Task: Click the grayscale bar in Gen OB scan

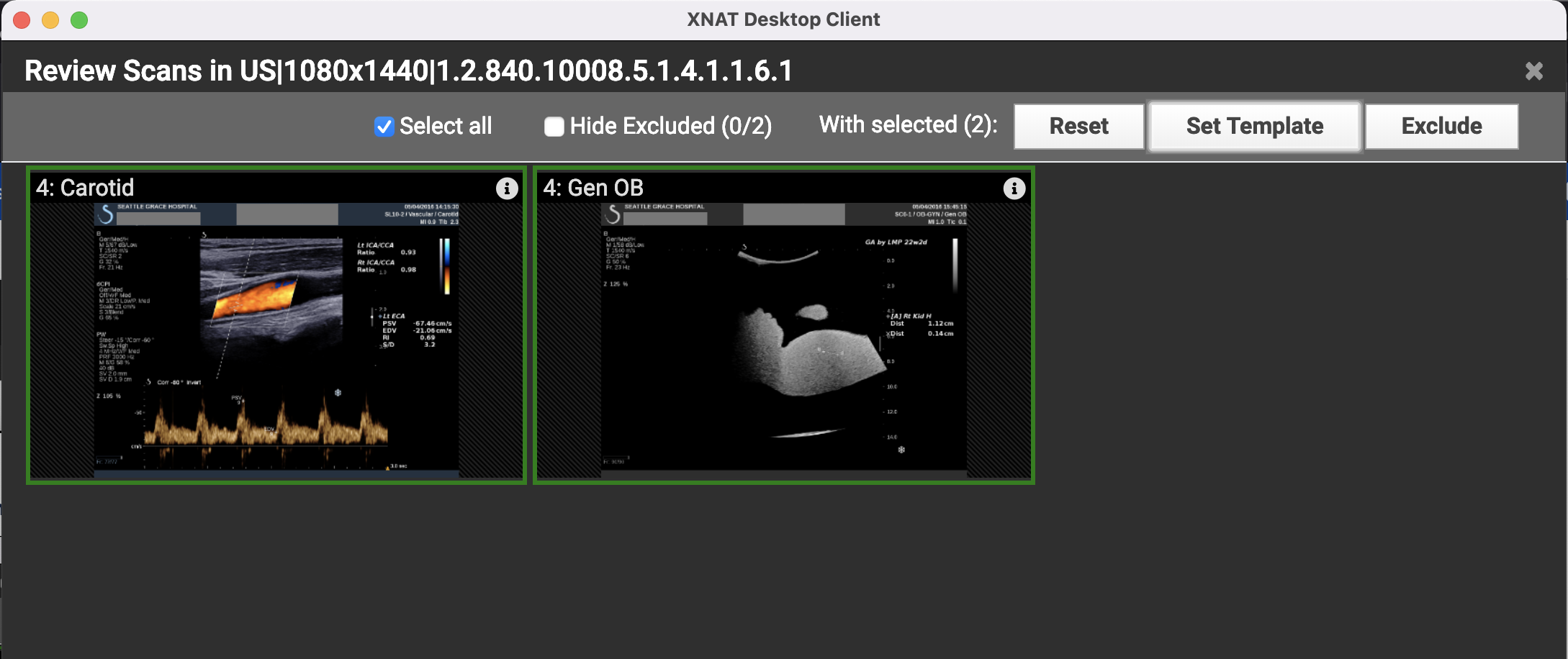Action: [x=955, y=264]
